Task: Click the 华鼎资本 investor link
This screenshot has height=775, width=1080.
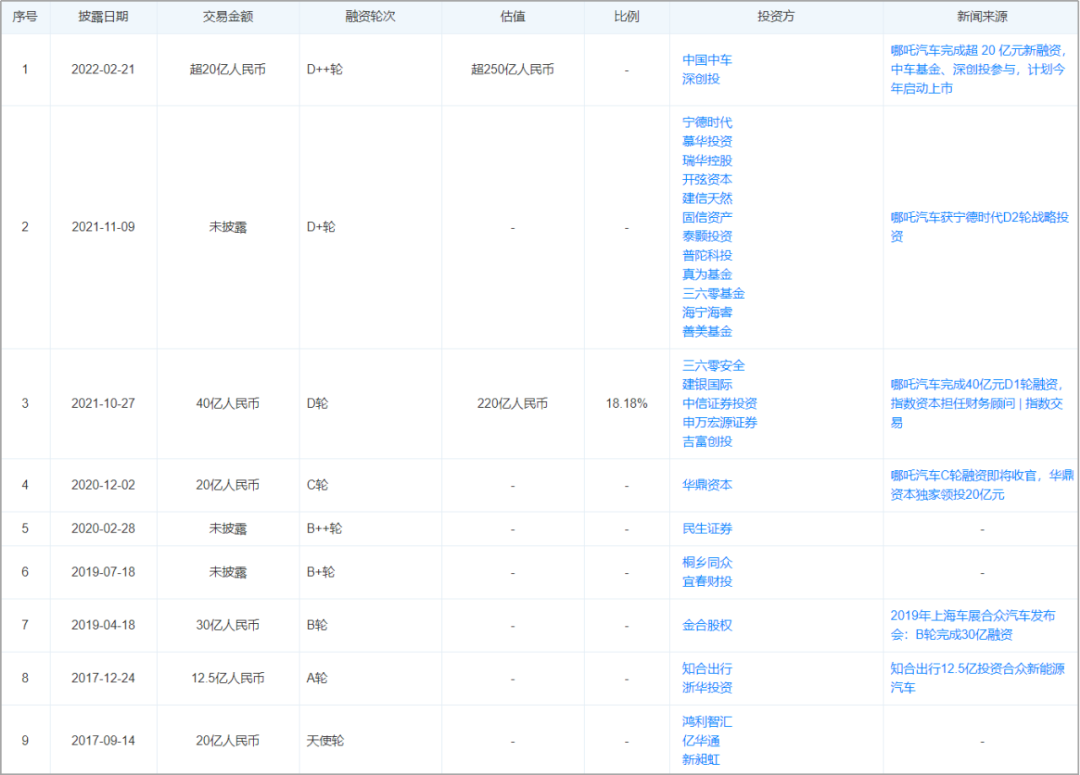Action: (x=707, y=485)
